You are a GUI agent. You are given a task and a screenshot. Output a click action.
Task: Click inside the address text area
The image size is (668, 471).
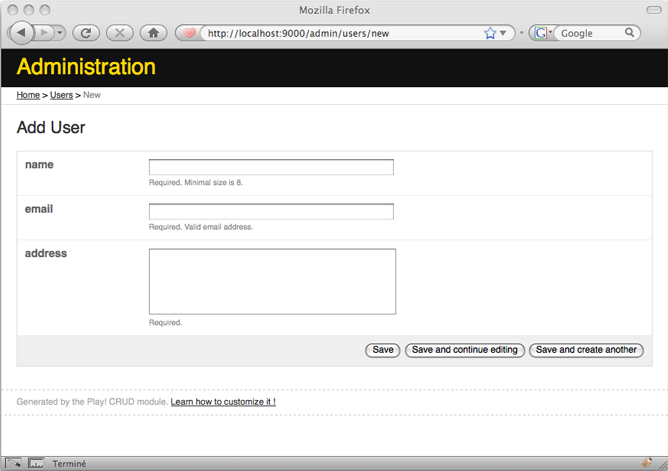(272, 282)
